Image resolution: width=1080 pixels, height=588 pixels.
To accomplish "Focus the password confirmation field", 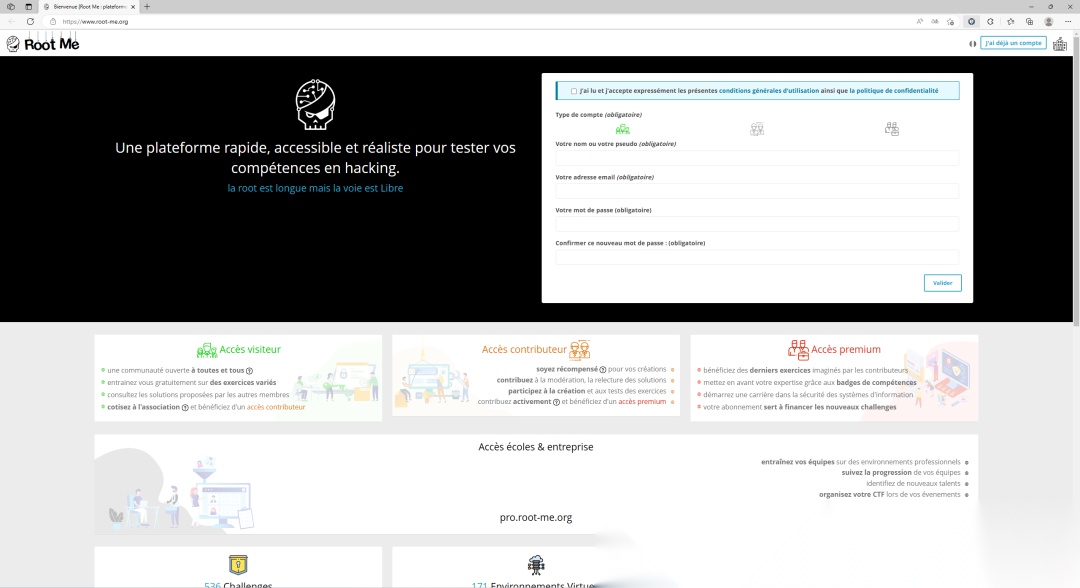I will pyautogui.click(x=757, y=258).
